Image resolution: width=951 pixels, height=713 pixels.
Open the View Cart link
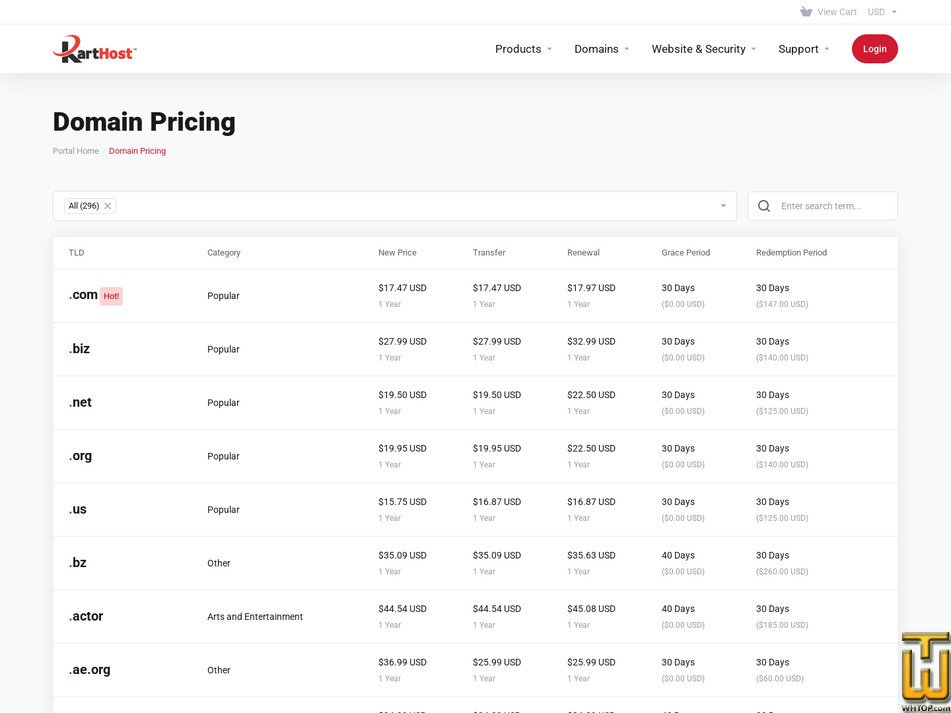[x=837, y=12]
